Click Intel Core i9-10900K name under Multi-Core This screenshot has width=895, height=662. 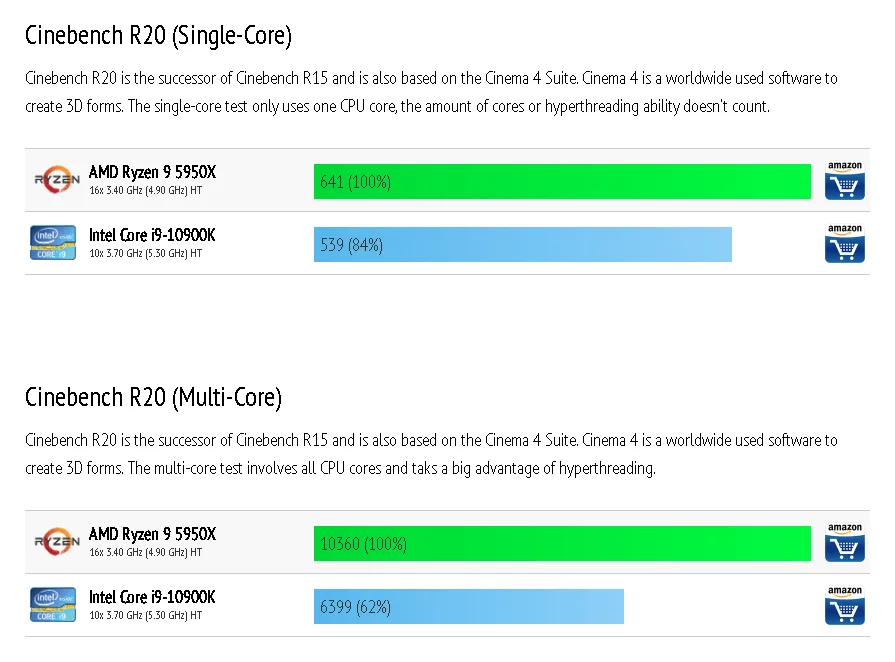point(152,597)
